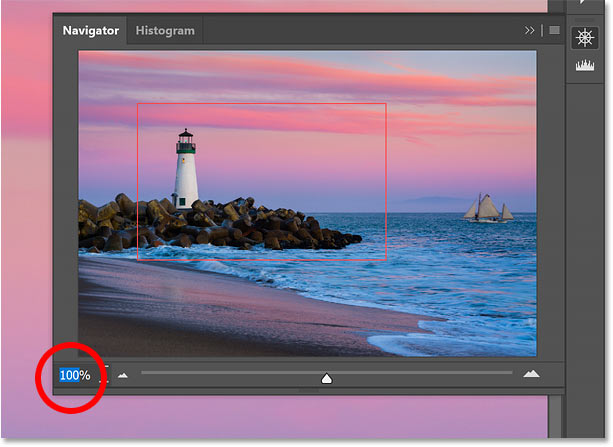Image resolution: width=613 pixels, height=447 pixels.
Task: Click the Zoom Out small mountains icon
Action: click(123, 375)
